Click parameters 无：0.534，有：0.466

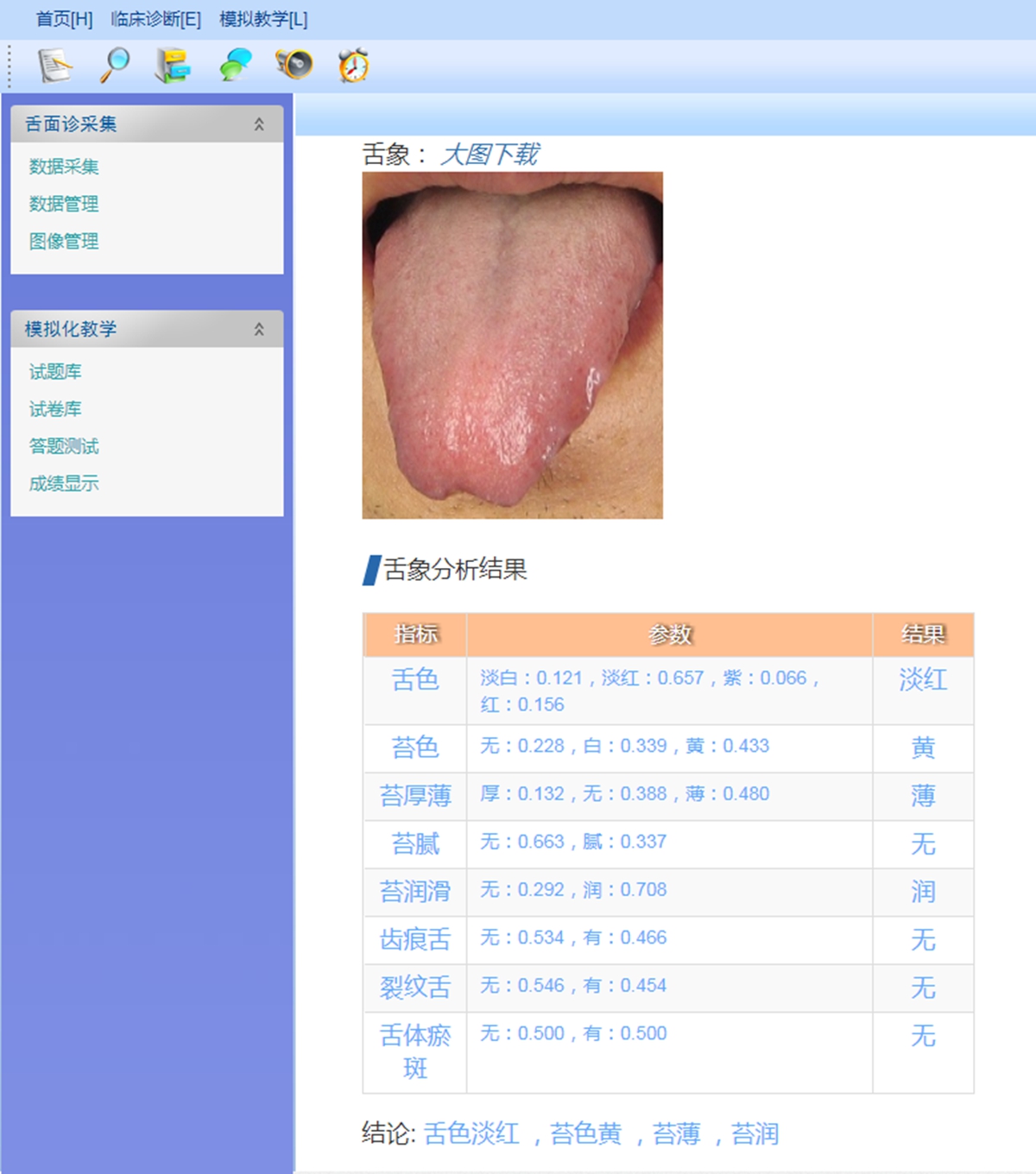coord(573,937)
